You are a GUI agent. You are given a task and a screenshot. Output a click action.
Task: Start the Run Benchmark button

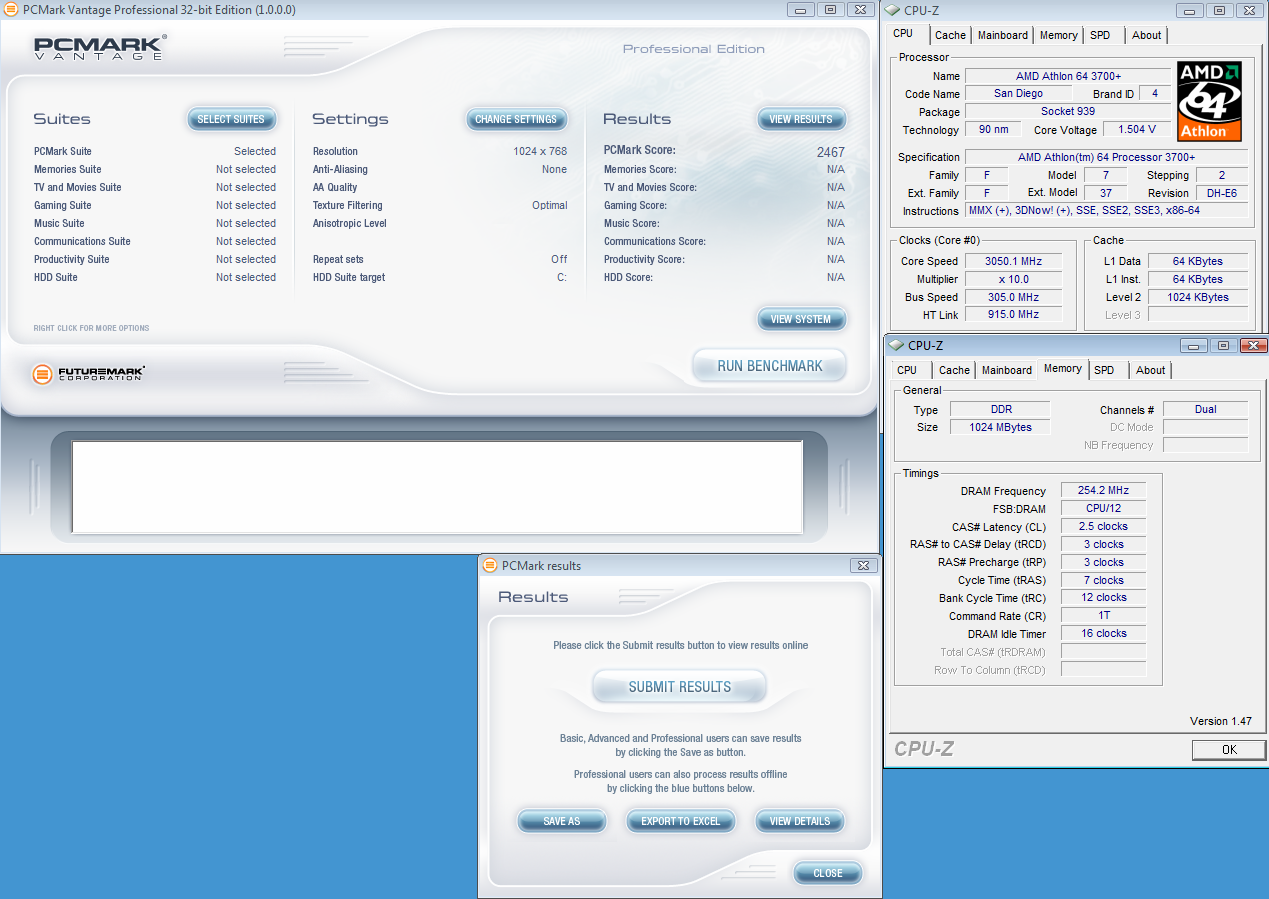(769, 366)
